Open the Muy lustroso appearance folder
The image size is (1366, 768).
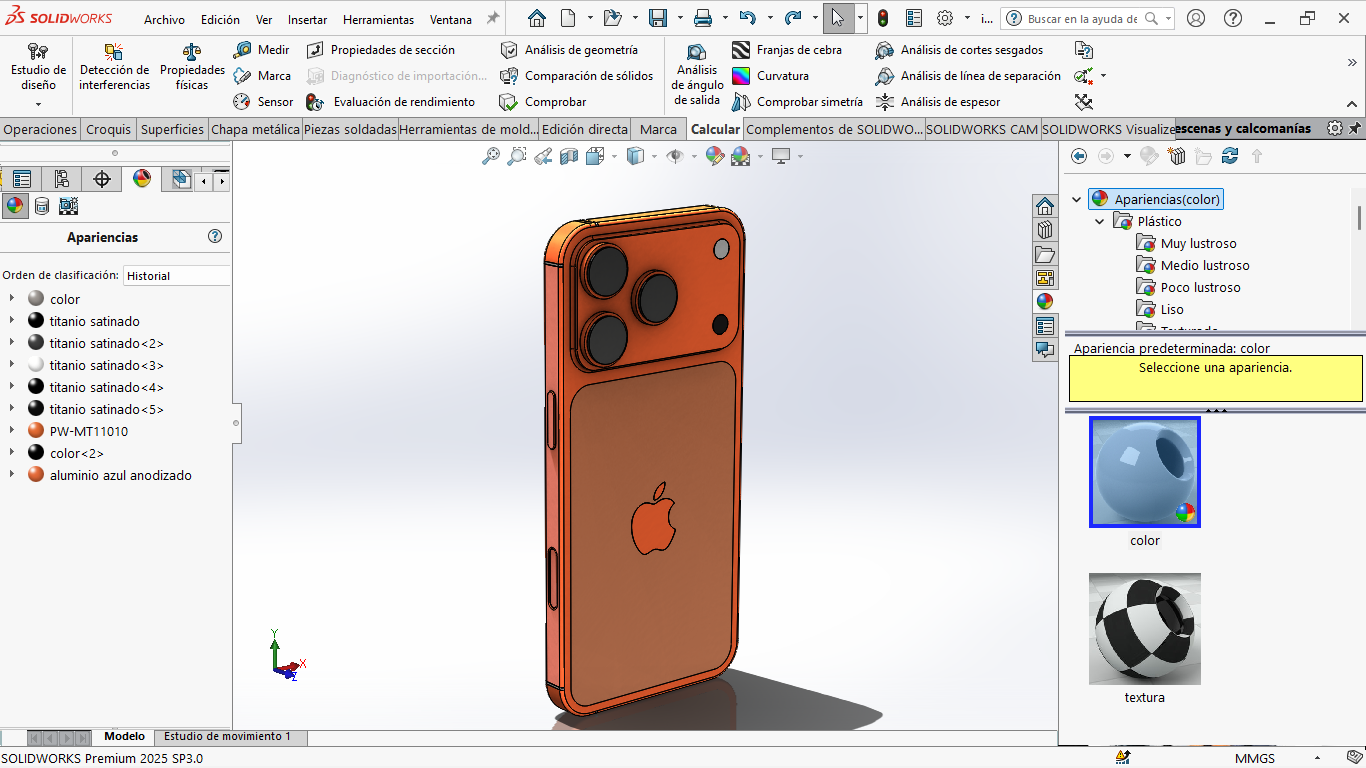(x=1198, y=244)
